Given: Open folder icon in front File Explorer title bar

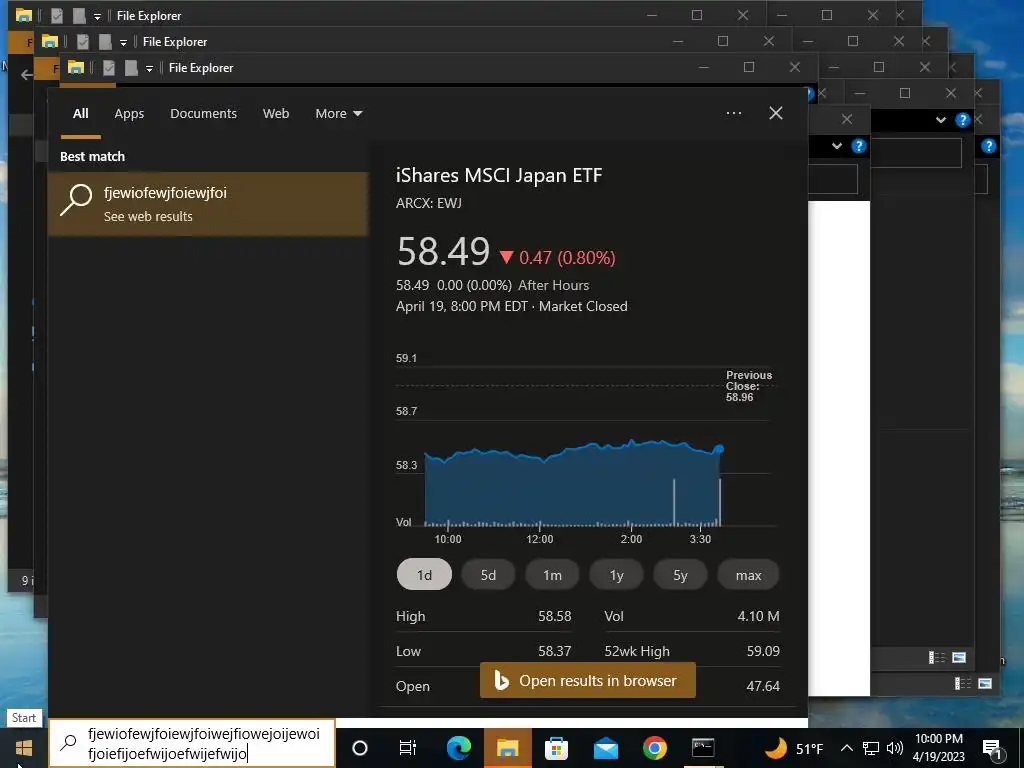Looking at the screenshot, I should [x=76, y=67].
